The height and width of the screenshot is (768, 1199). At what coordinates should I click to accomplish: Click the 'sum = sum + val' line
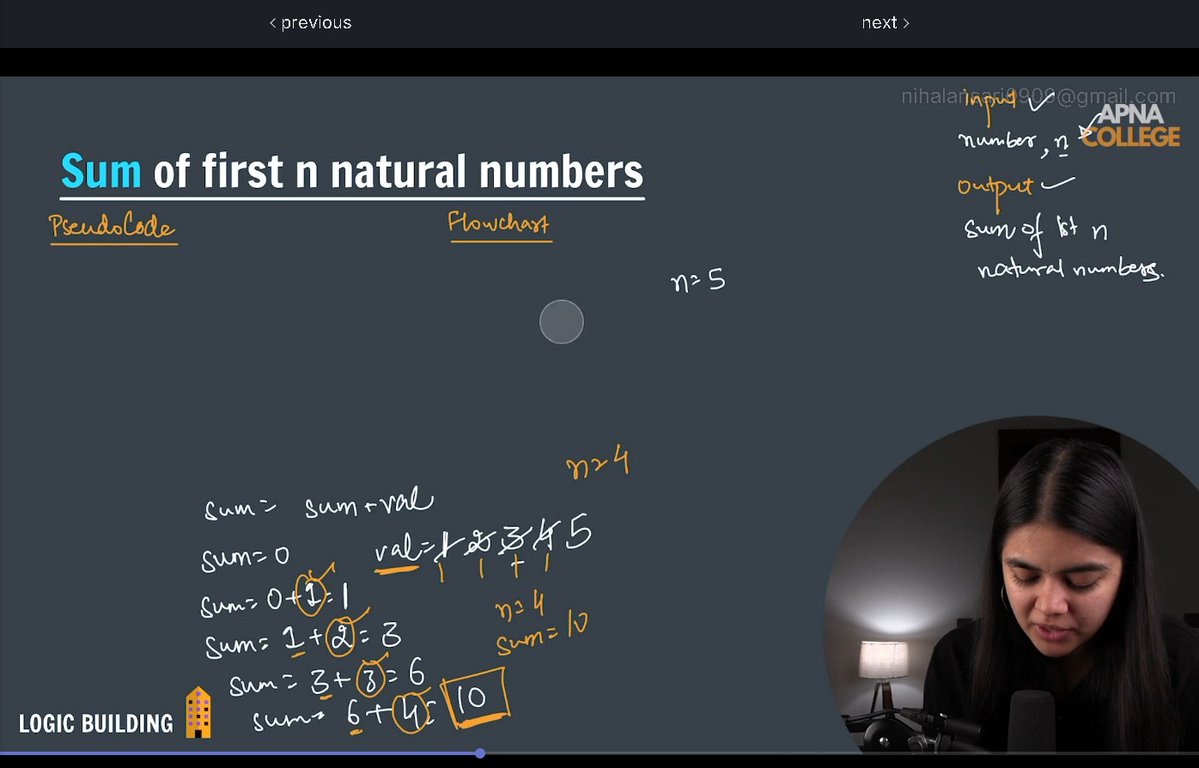(x=319, y=505)
